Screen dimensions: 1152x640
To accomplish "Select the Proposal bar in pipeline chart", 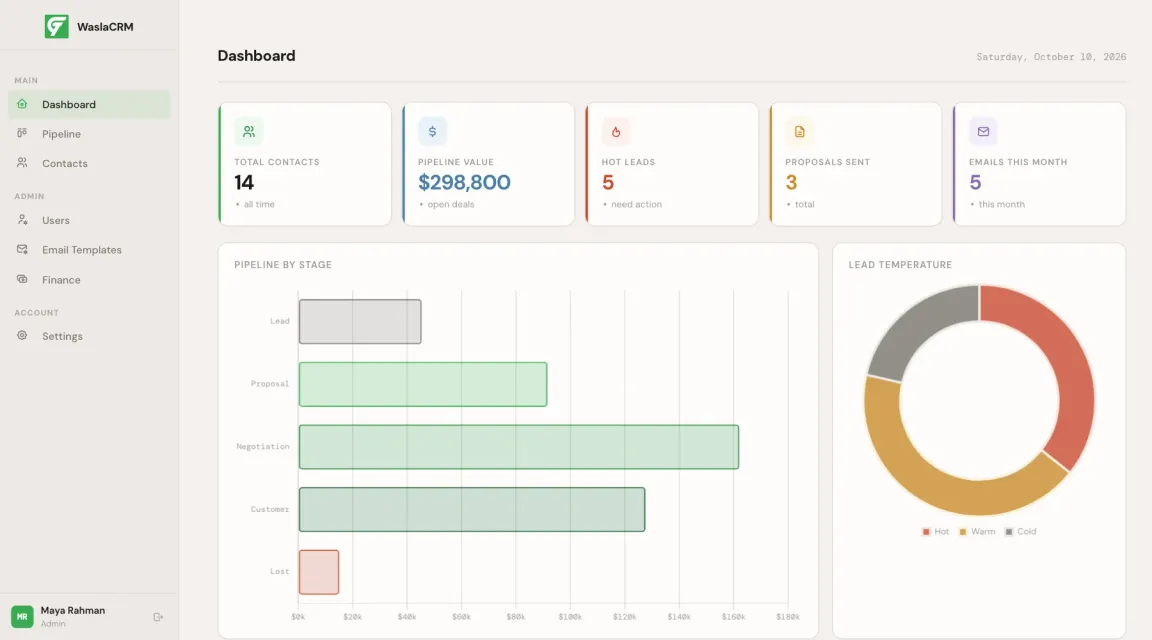I will coord(422,384).
